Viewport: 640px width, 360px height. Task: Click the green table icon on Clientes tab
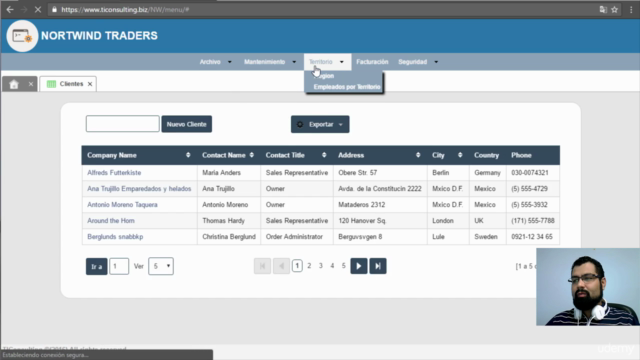[51, 84]
